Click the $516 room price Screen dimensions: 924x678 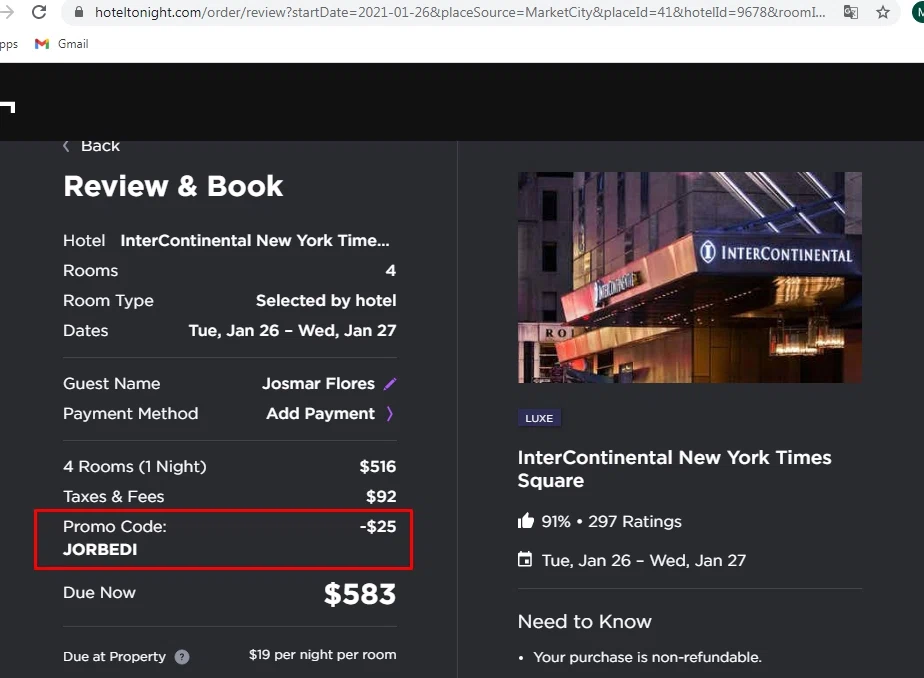point(378,467)
